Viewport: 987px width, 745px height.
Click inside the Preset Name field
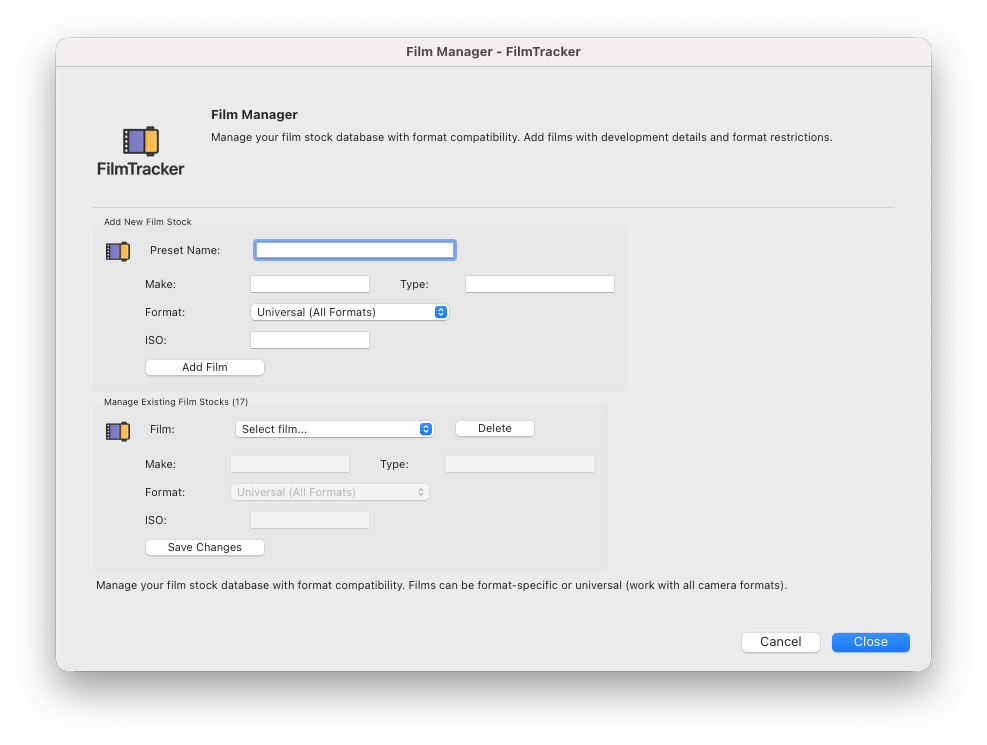[x=354, y=250]
